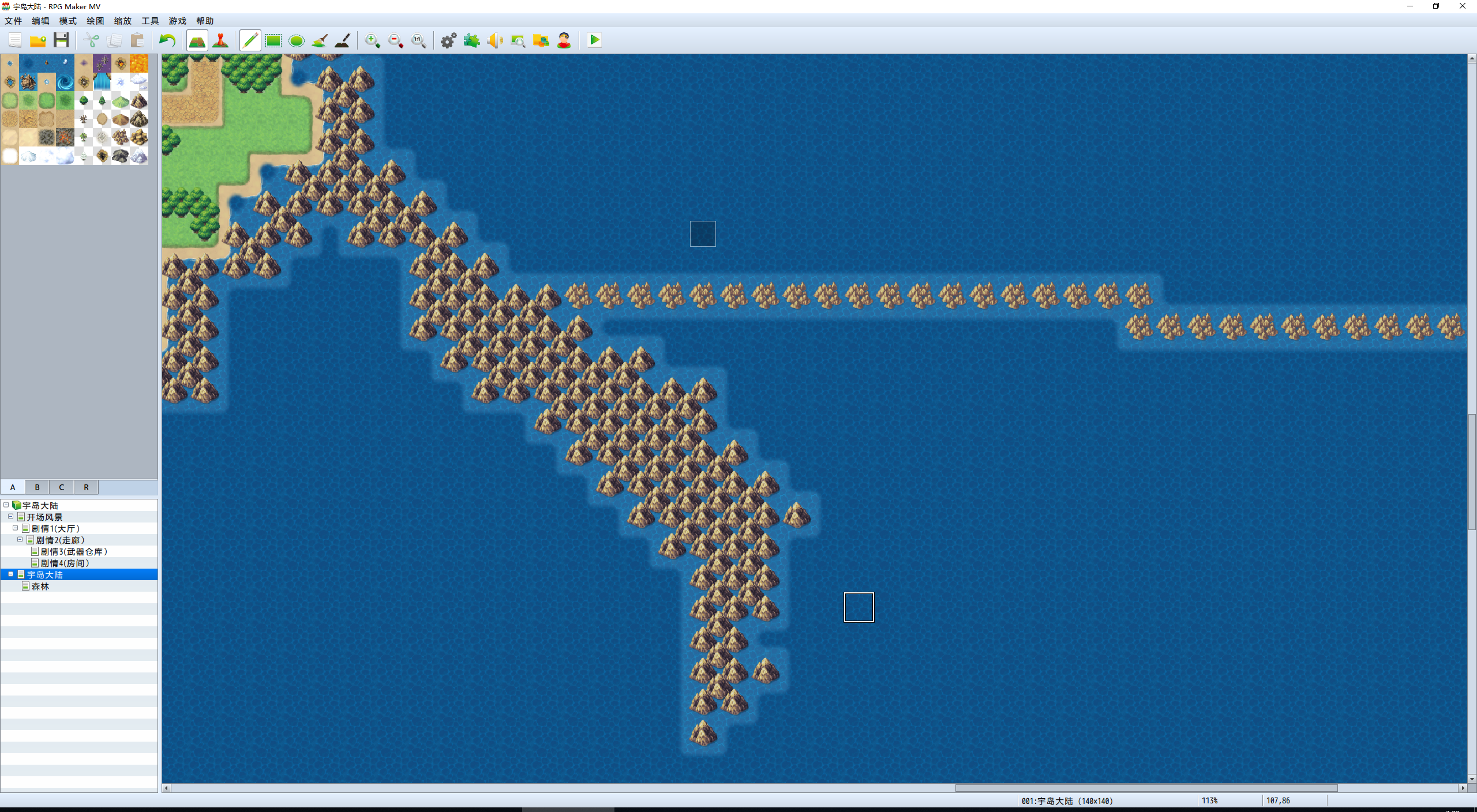This screenshot has height=812, width=1477.
Task: Zoom out of the map
Action: (x=396, y=40)
